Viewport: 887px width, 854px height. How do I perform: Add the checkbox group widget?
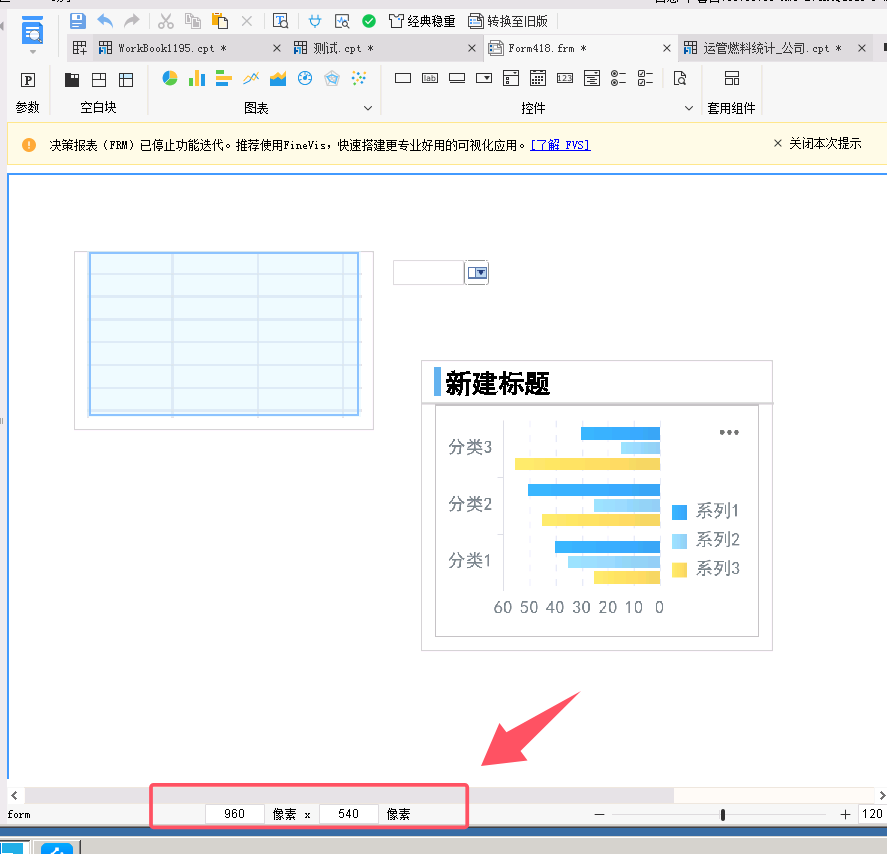click(x=645, y=78)
